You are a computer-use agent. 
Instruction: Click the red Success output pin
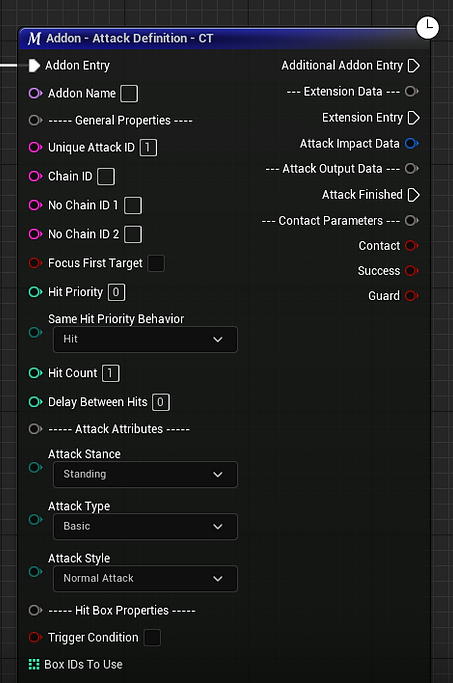click(x=412, y=270)
